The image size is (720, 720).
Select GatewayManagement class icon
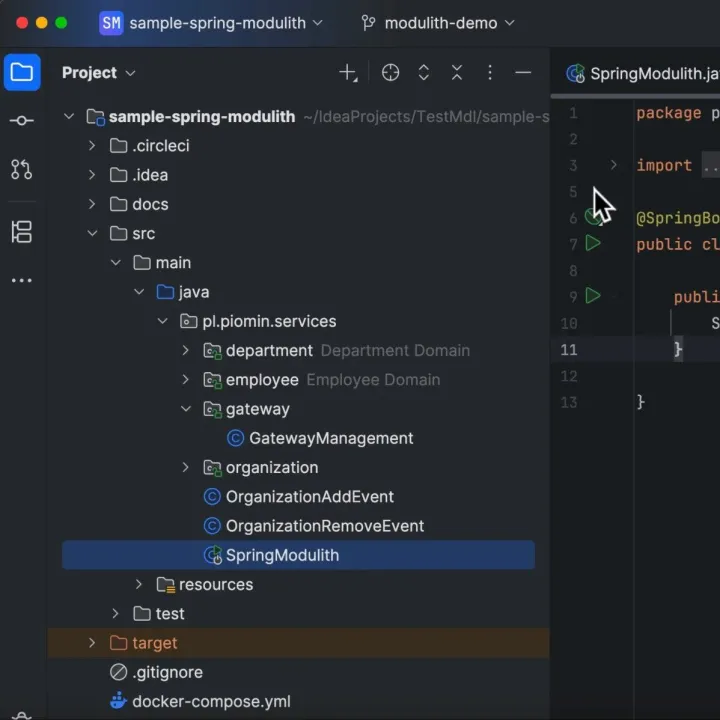tap(236, 438)
